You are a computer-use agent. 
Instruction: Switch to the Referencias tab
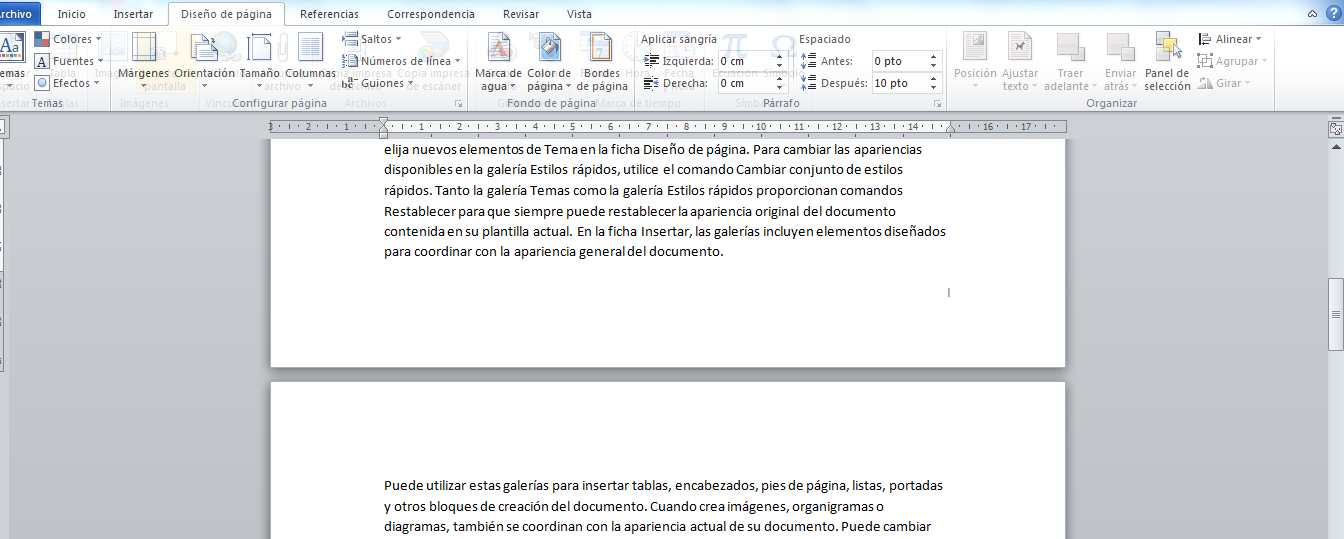[330, 14]
